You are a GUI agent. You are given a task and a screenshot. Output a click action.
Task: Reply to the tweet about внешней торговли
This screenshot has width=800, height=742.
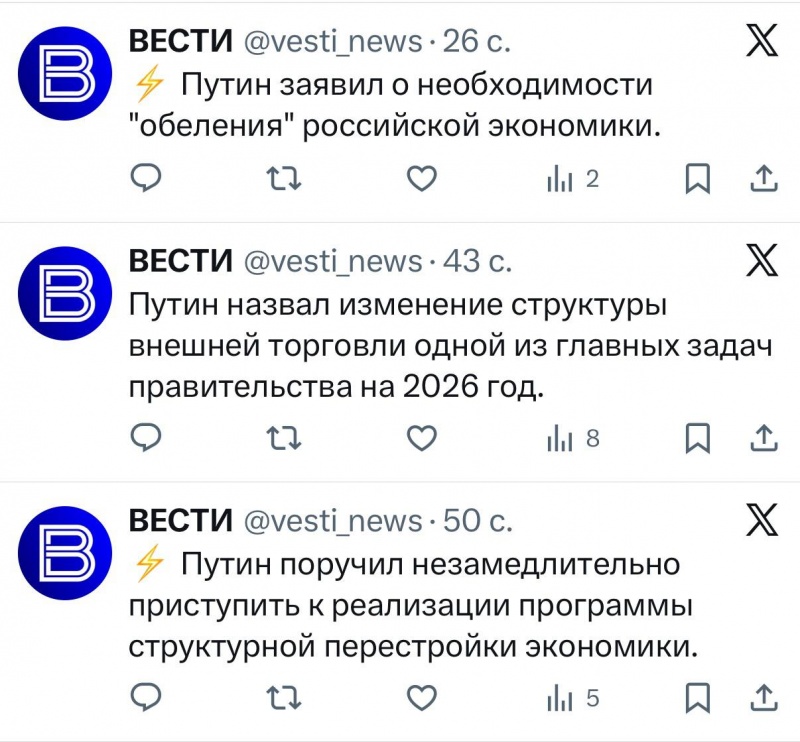point(147,437)
